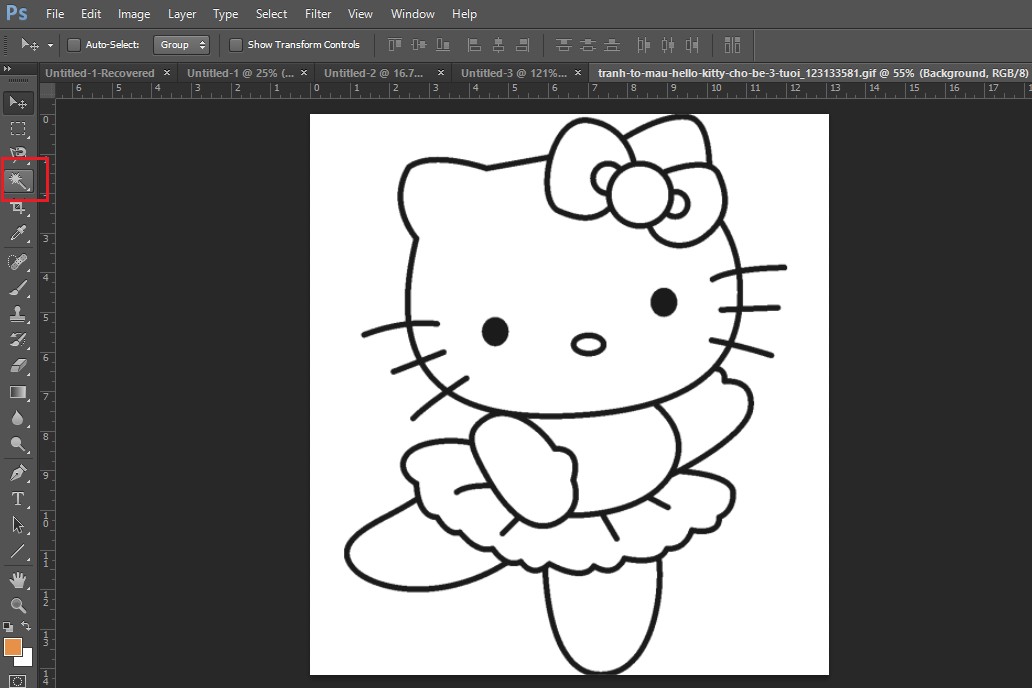Swap foreground and background colors
The height and width of the screenshot is (688, 1032).
(26, 626)
